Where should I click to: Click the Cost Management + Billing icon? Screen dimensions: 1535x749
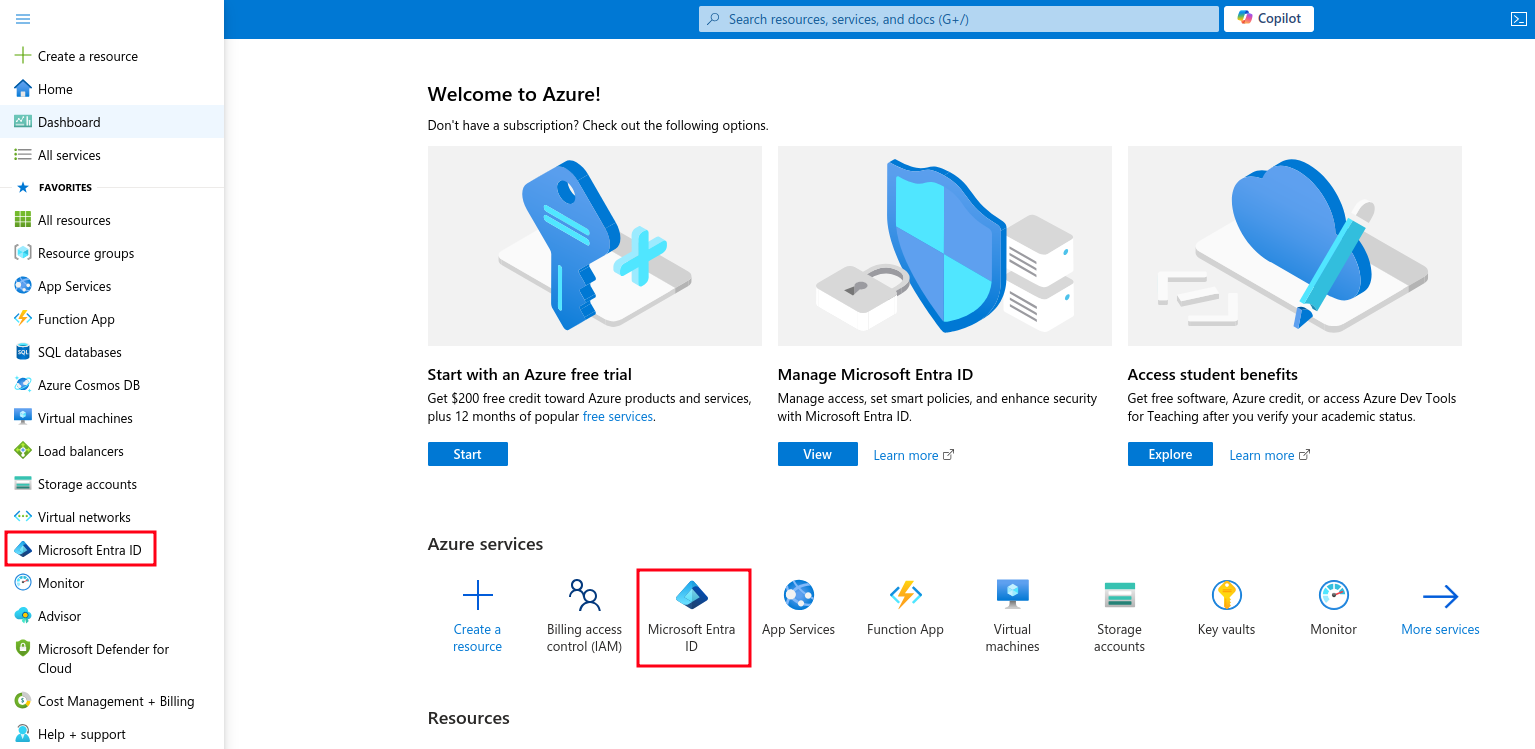coord(23,701)
